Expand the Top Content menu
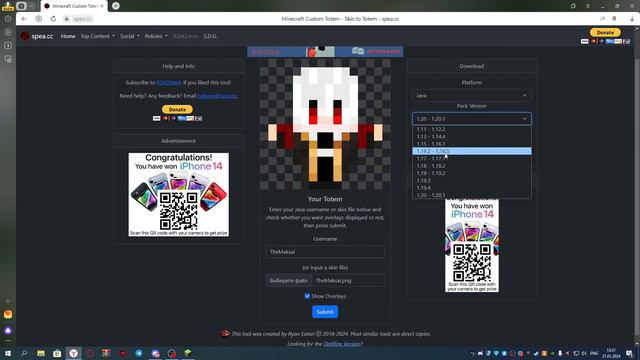The image size is (640, 360). [98, 36]
